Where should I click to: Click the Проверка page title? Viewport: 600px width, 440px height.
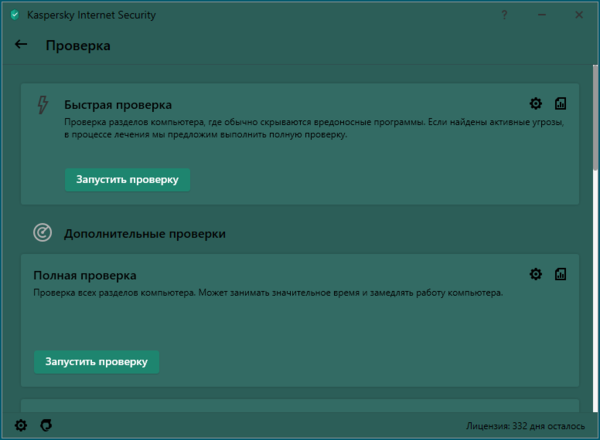point(78,46)
